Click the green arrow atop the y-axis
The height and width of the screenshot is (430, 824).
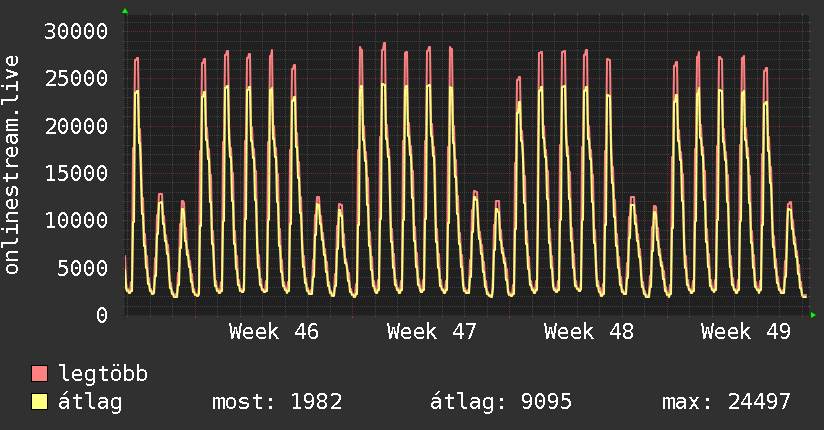pyautogui.click(x=125, y=11)
